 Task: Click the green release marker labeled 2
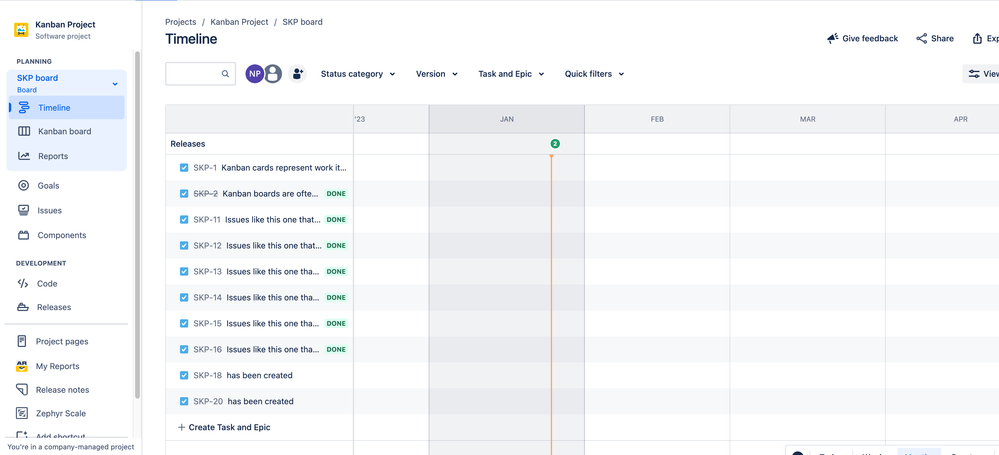(555, 144)
